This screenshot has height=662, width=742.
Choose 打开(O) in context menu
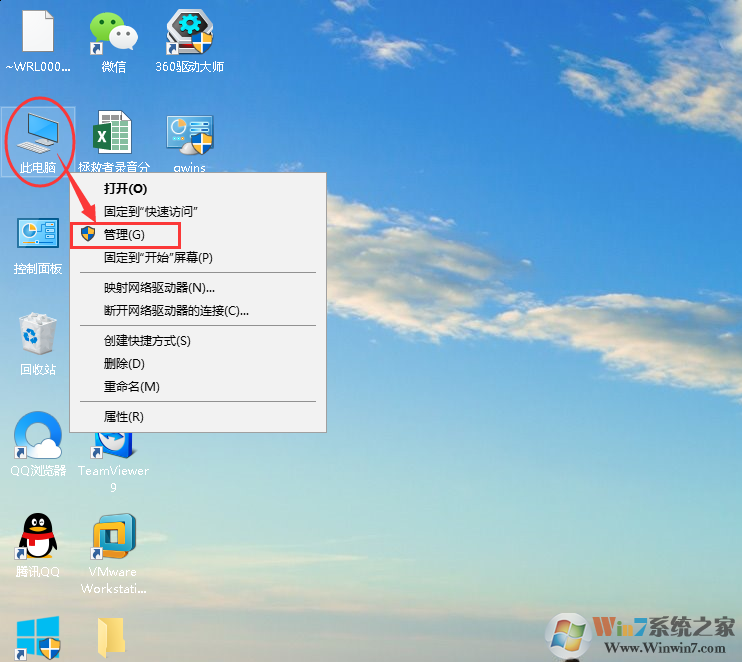click(198, 188)
